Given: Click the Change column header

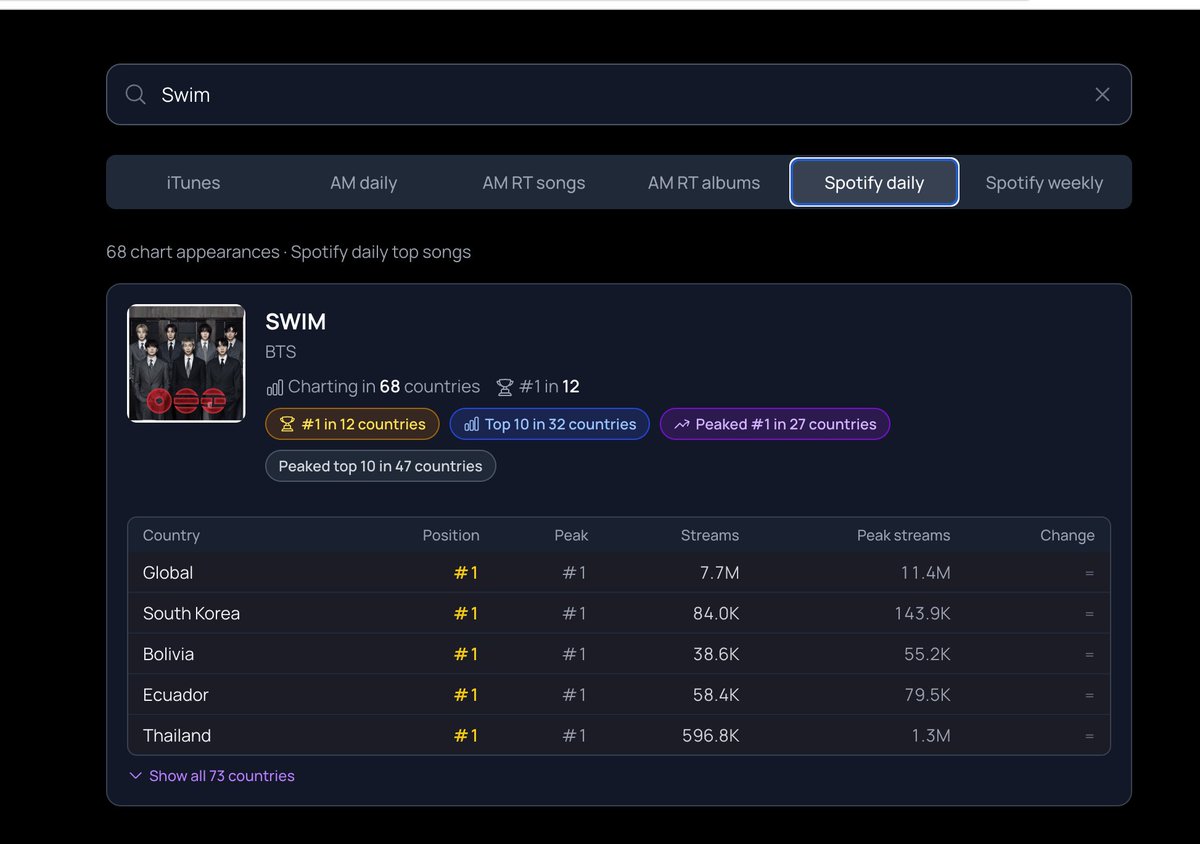Looking at the screenshot, I should 1067,535.
